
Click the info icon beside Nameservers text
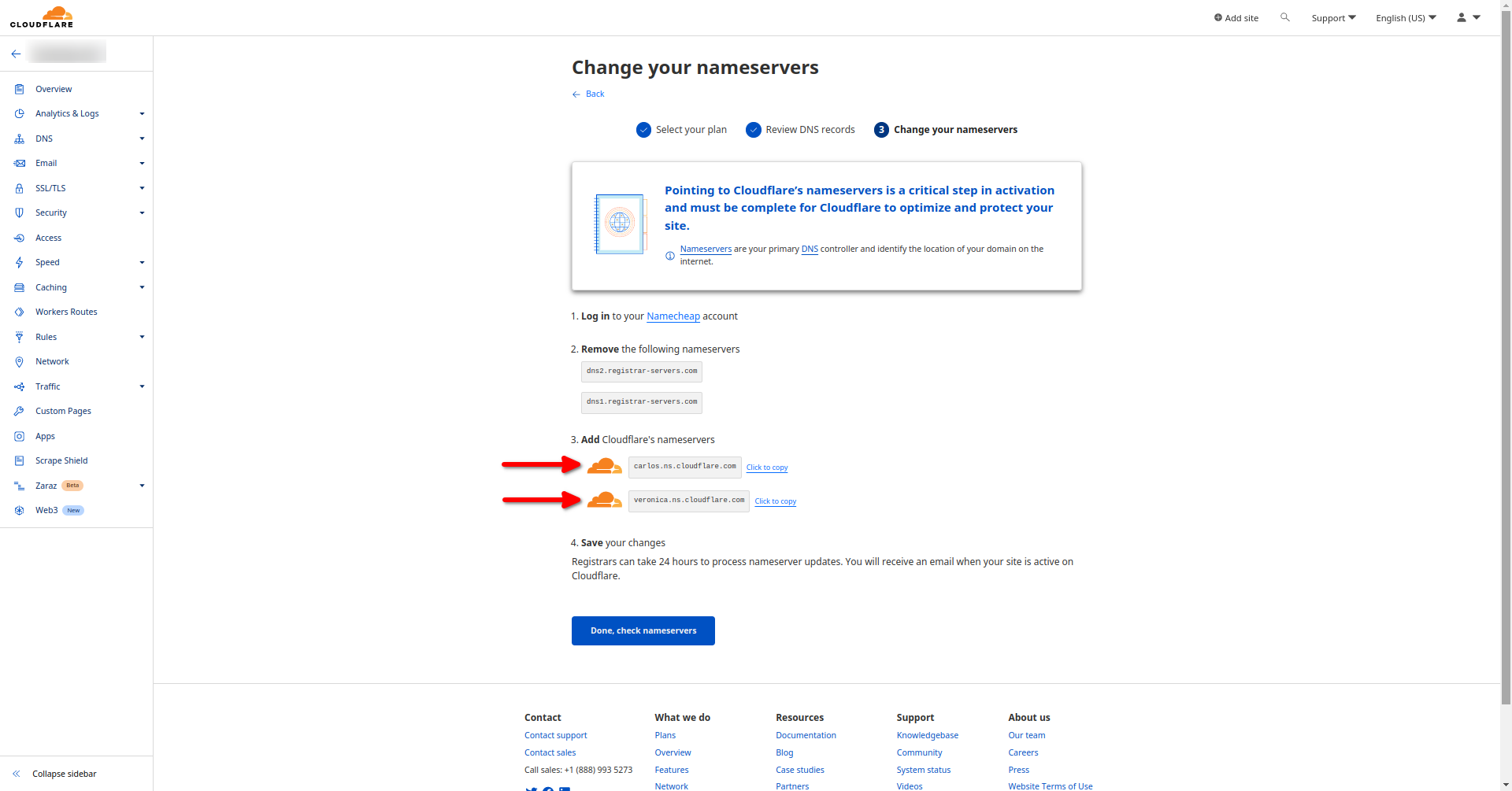(x=670, y=256)
